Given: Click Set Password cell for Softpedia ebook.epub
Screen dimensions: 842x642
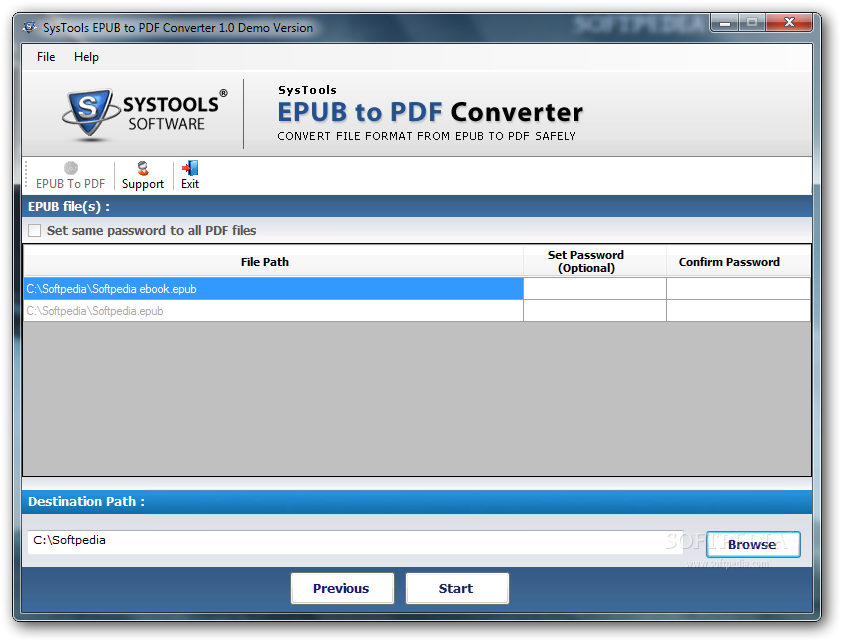Looking at the screenshot, I should [x=595, y=289].
